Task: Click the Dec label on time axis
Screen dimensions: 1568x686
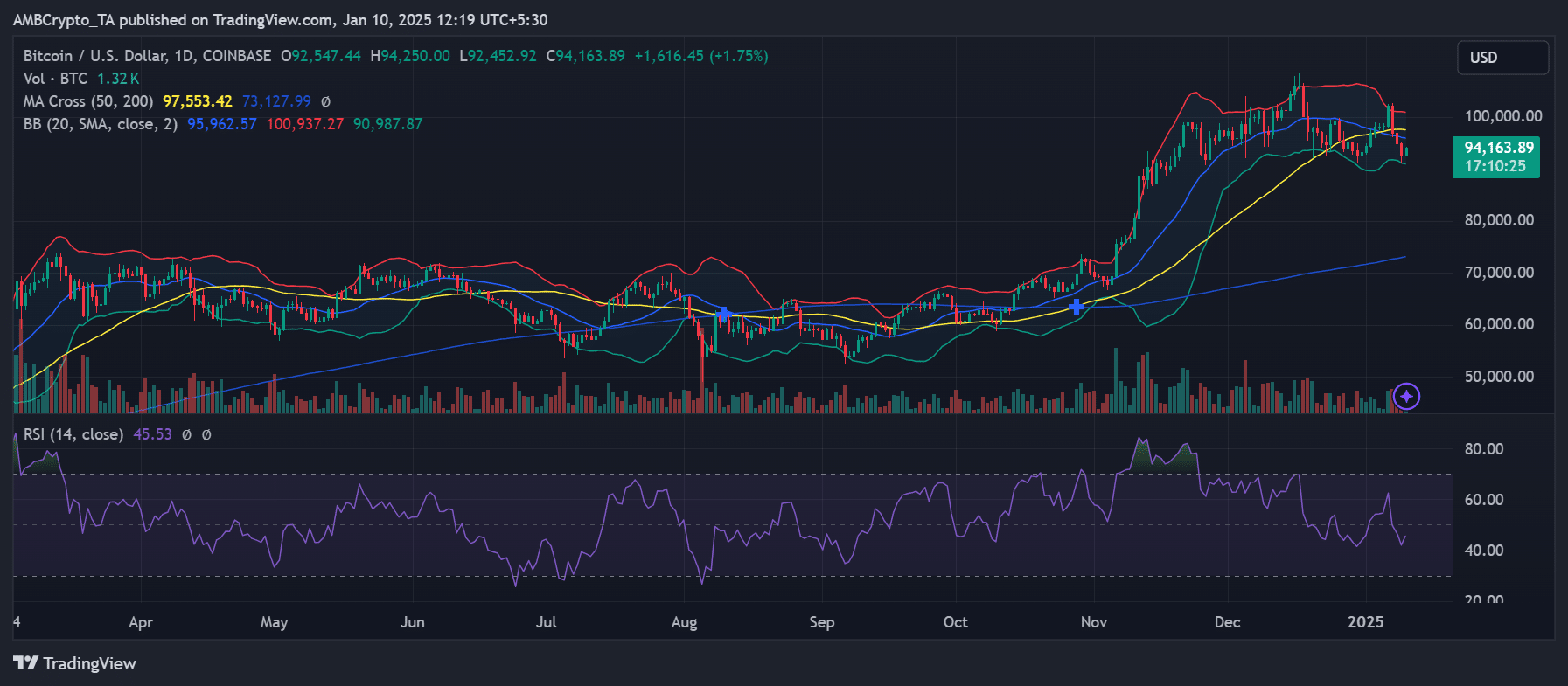Action: (1228, 622)
